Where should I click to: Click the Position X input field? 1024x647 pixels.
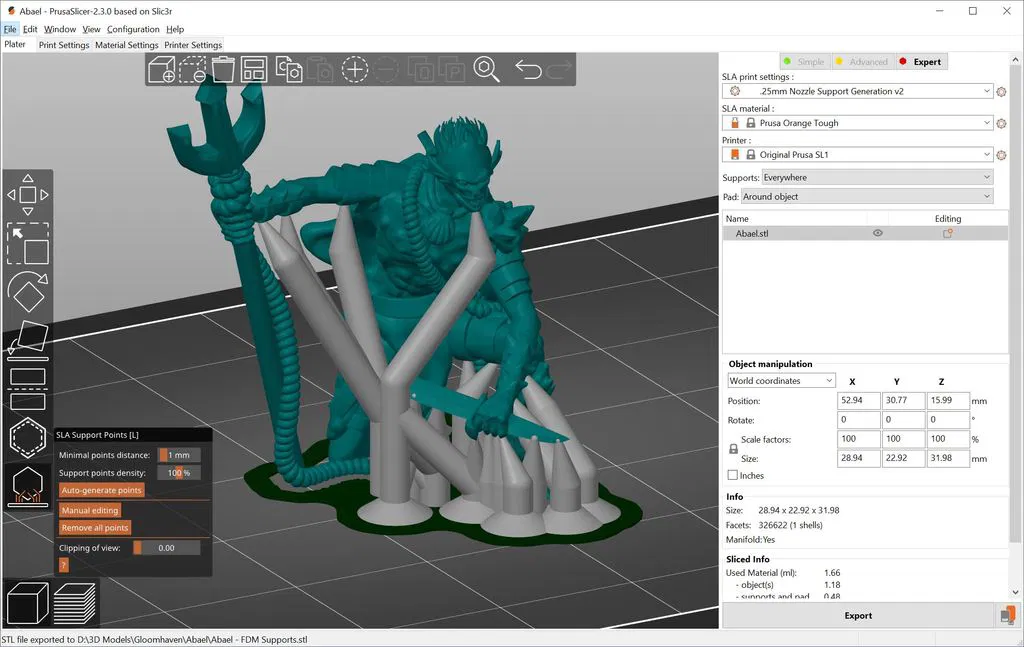[x=857, y=401]
